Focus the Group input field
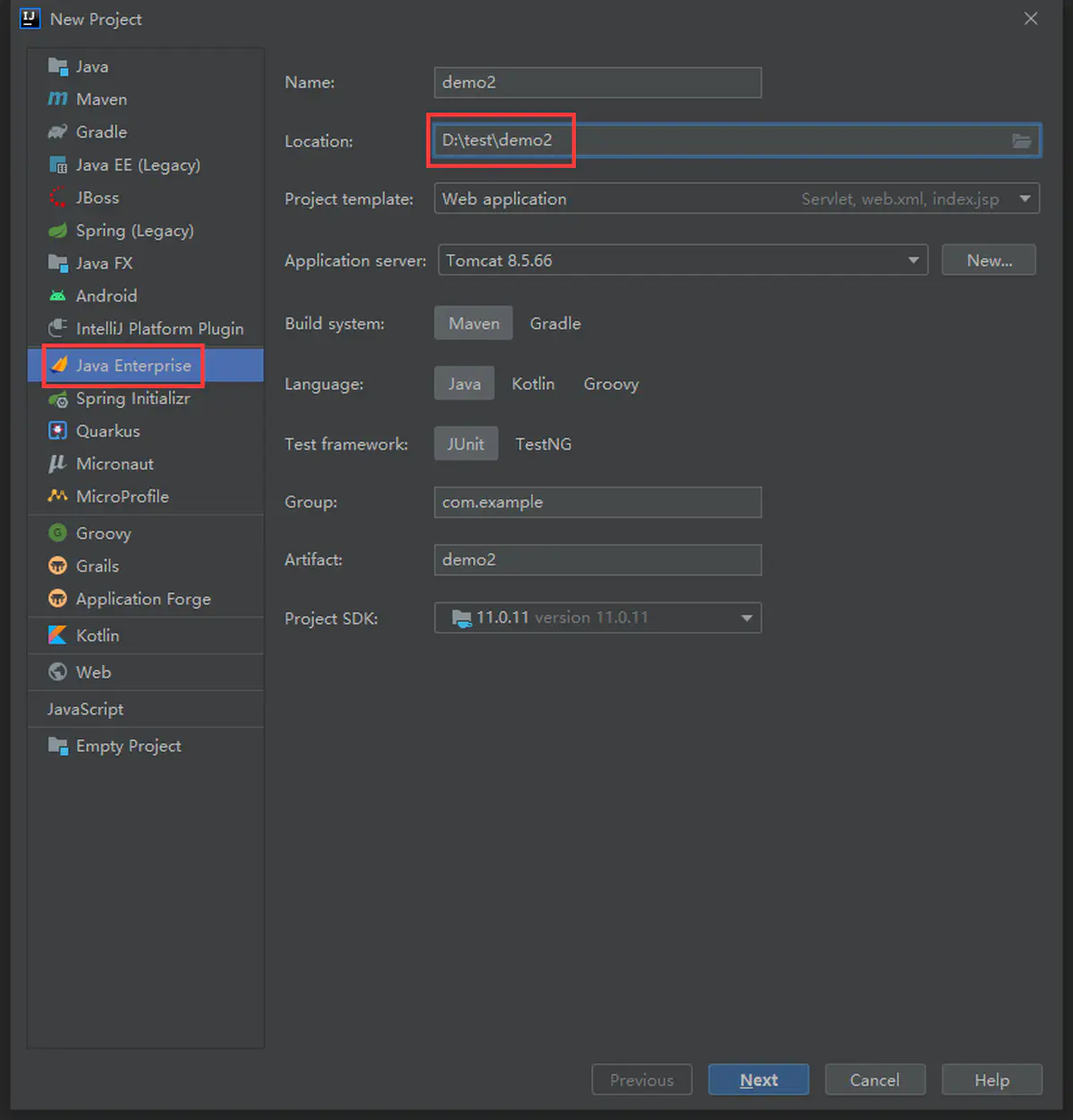Image resolution: width=1073 pixels, height=1120 pixels. tap(597, 502)
